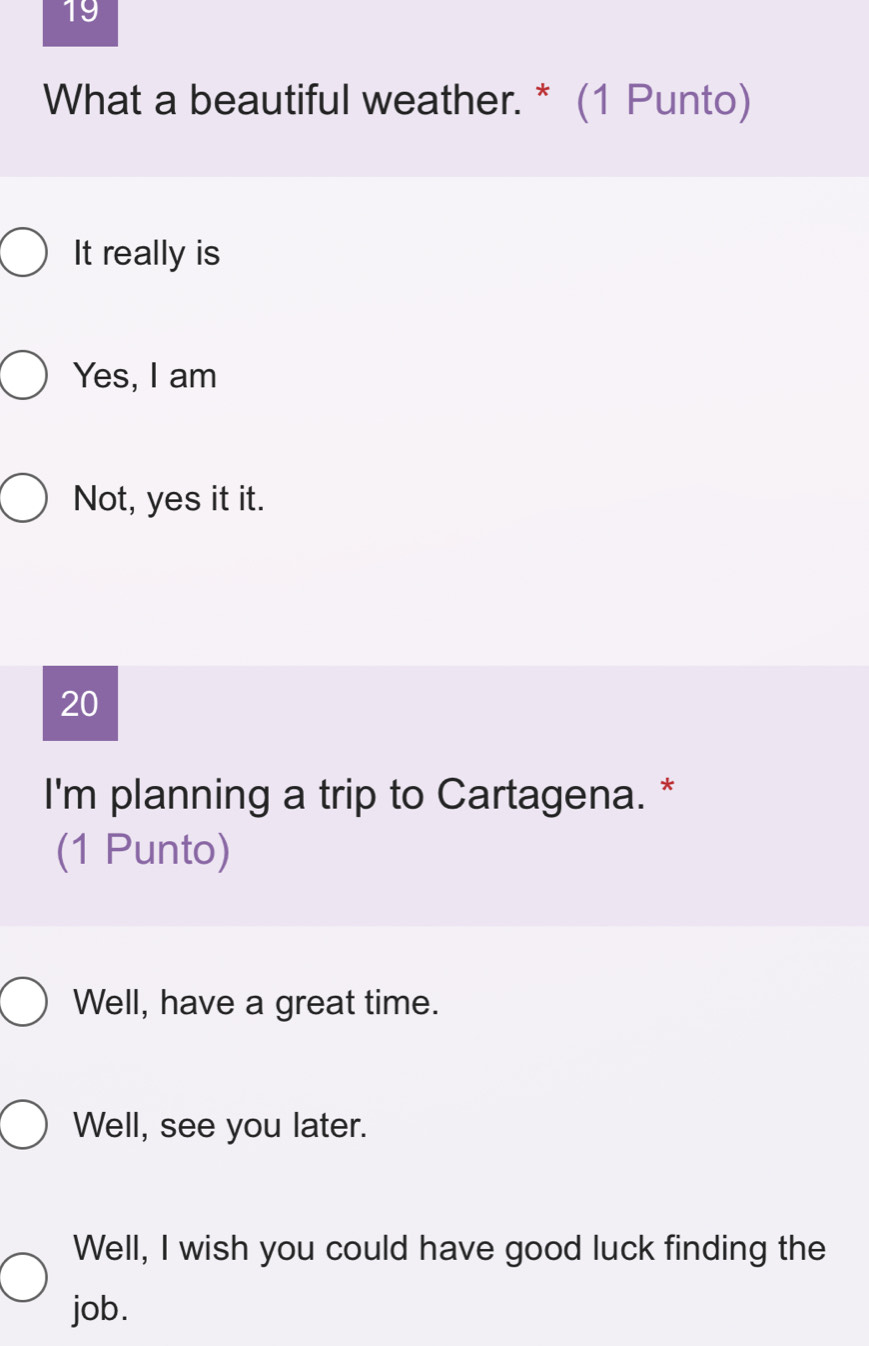
Task: Click the question 20 number badge
Action: coord(80,704)
